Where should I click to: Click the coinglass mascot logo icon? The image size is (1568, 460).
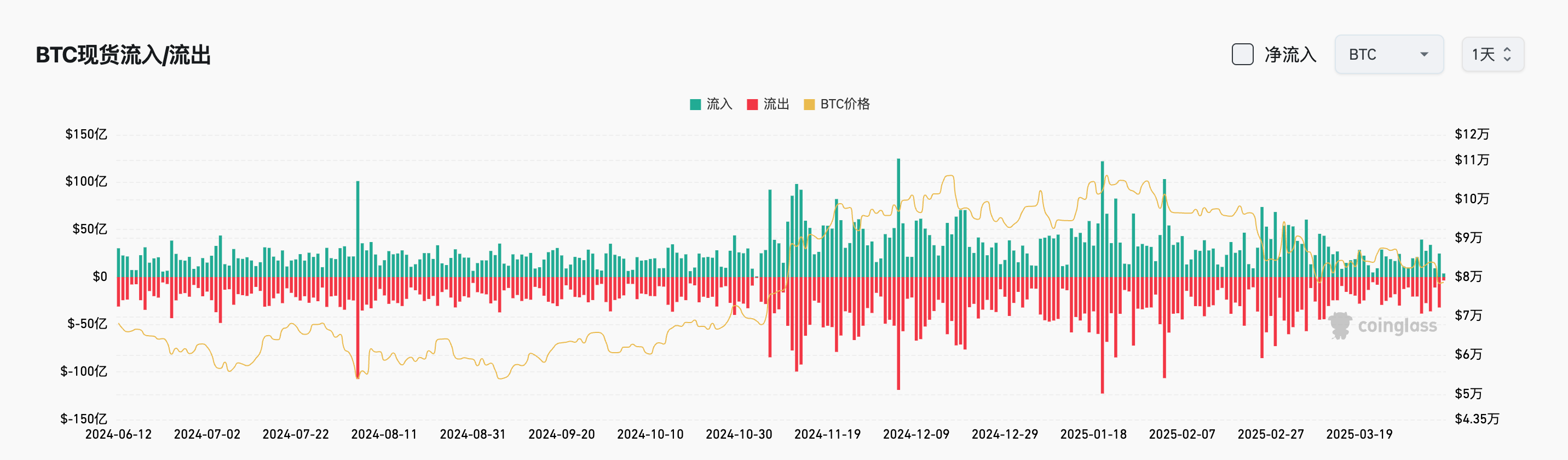click(x=1340, y=325)
